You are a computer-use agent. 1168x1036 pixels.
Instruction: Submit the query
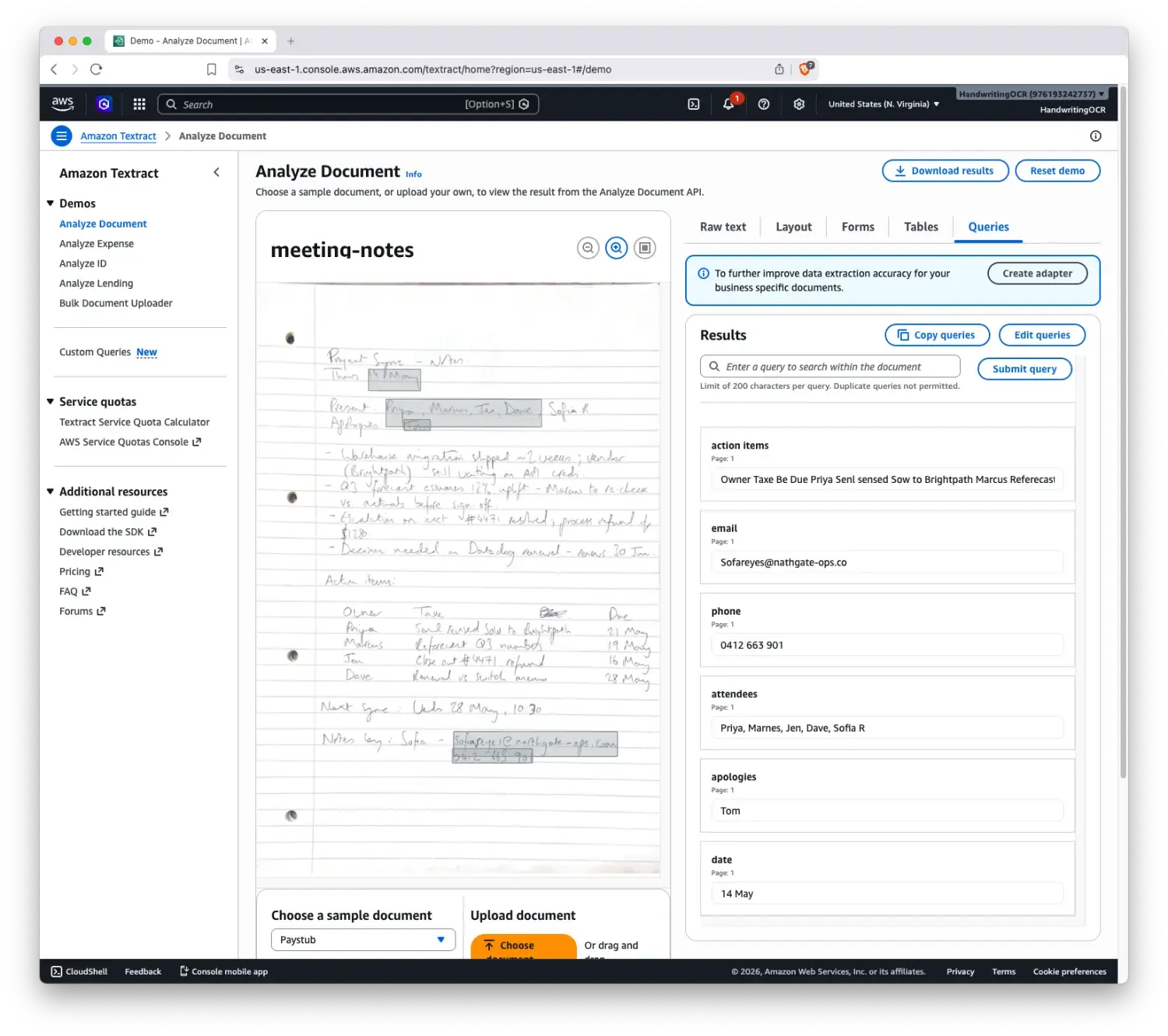1024,369
